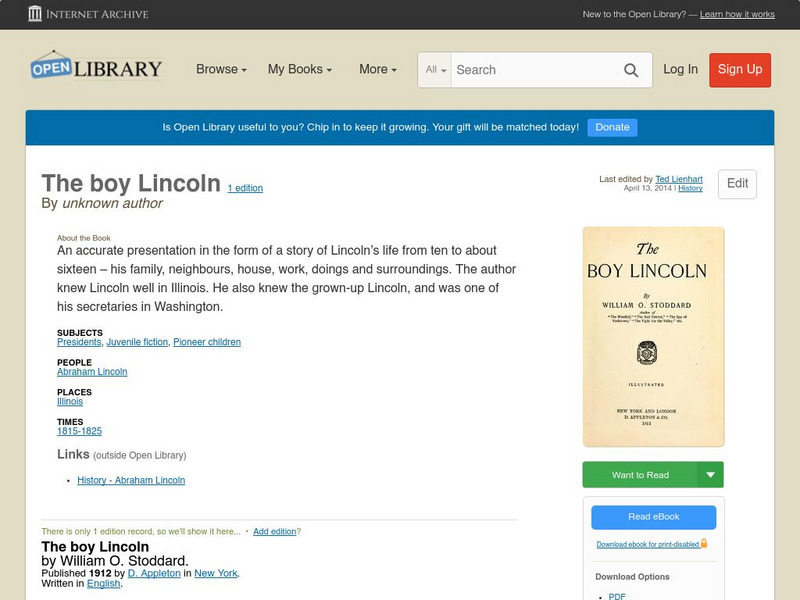This screenshot has width=800, height=600.
Task: Click the Open Library logo
Action: pyautogui.click(x=96, y=68)
